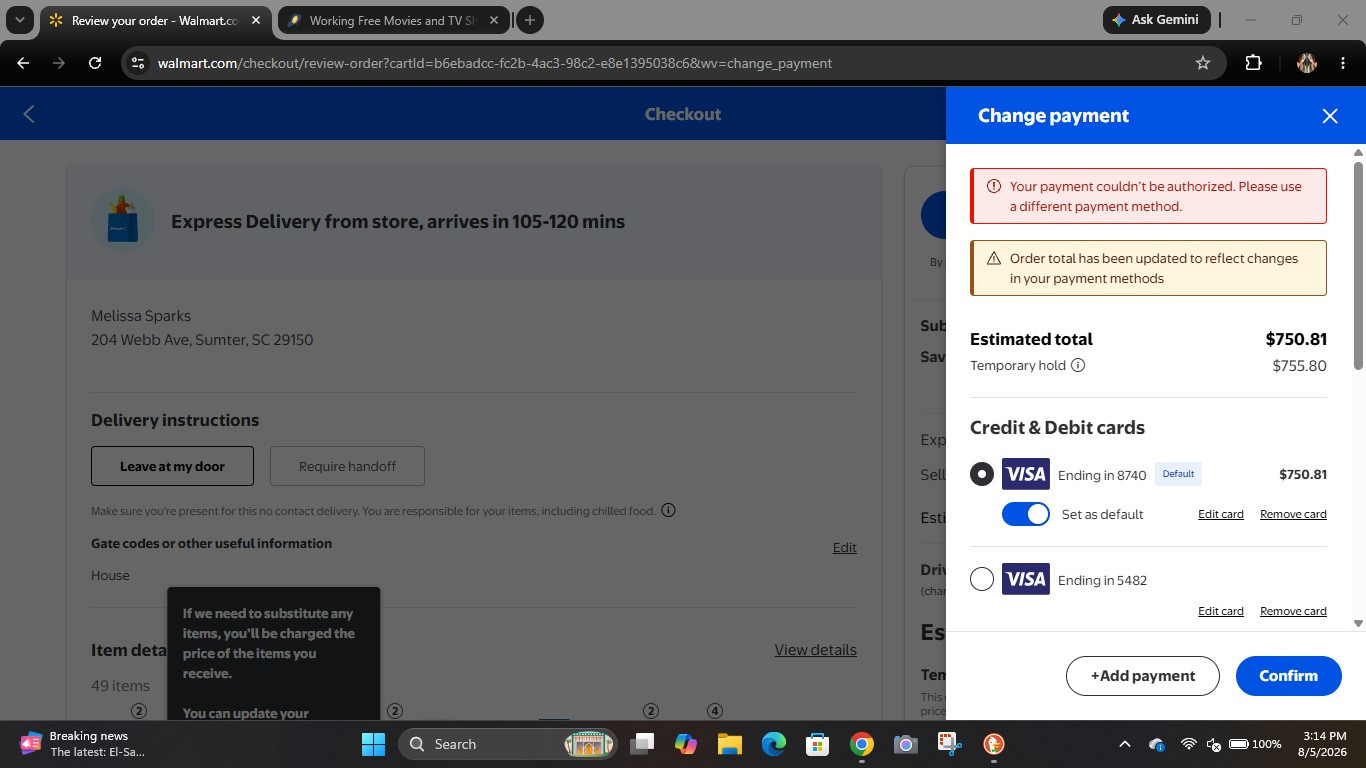The height and width of the screenshot is (768, 1366).
Task: Select the Visa card ending in 8740
Action: click(982, 474)
